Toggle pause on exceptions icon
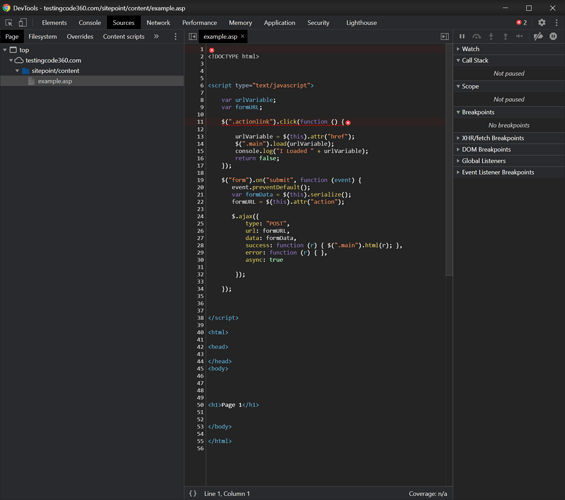The width and height of the screenshot is (565, 500). [553, 36]
